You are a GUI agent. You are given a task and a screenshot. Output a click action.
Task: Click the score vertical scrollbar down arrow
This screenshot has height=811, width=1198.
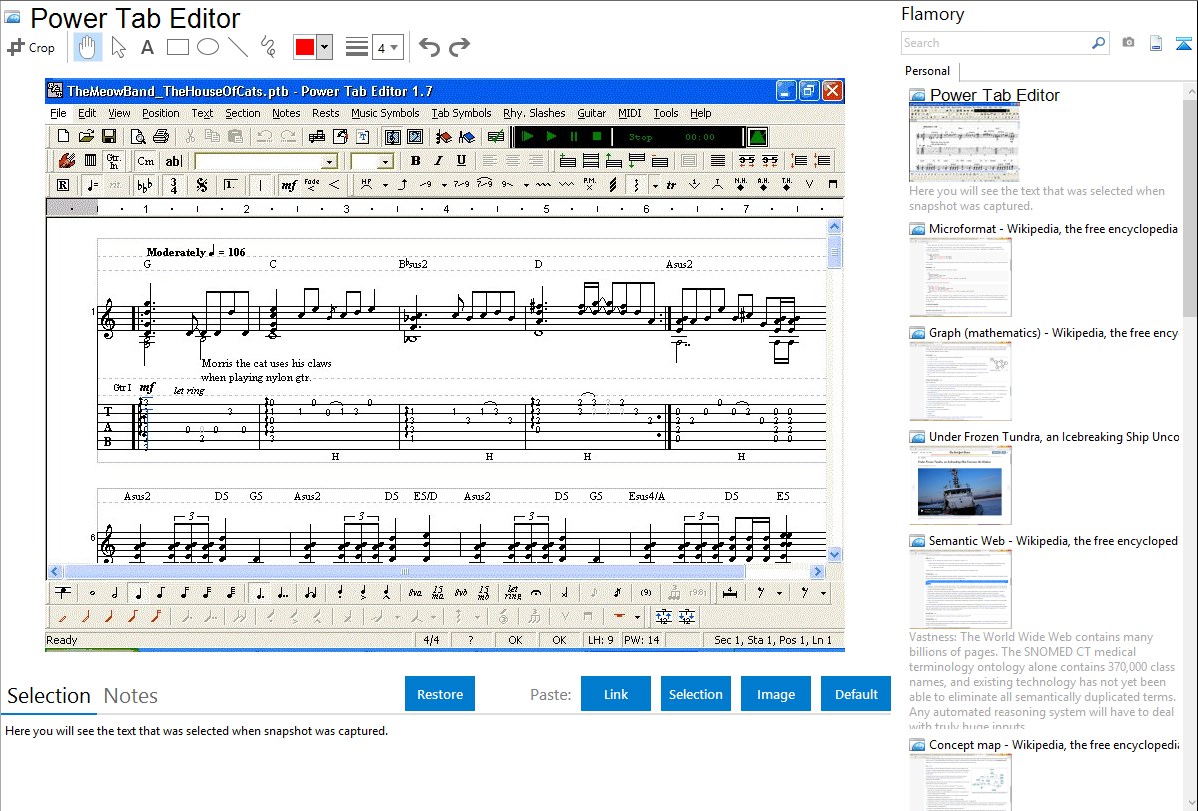834,555
